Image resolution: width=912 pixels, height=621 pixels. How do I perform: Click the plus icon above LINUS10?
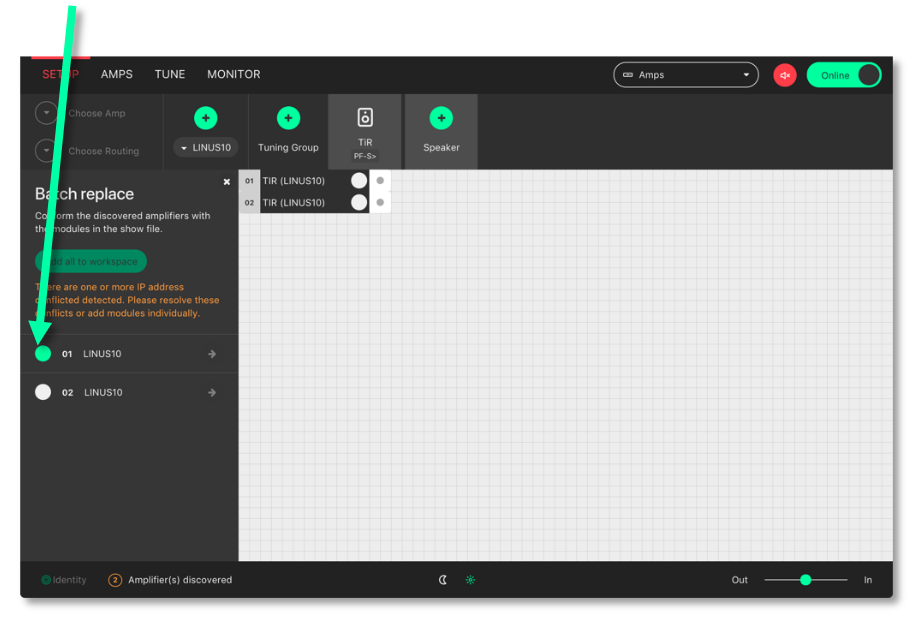[x=206, y=118]
